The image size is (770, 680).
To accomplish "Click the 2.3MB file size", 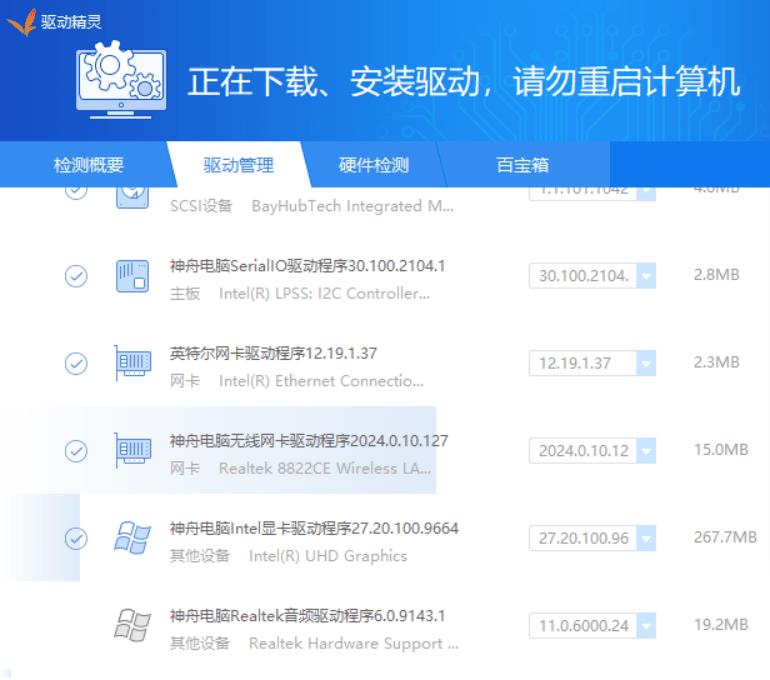I will point(716,362).
